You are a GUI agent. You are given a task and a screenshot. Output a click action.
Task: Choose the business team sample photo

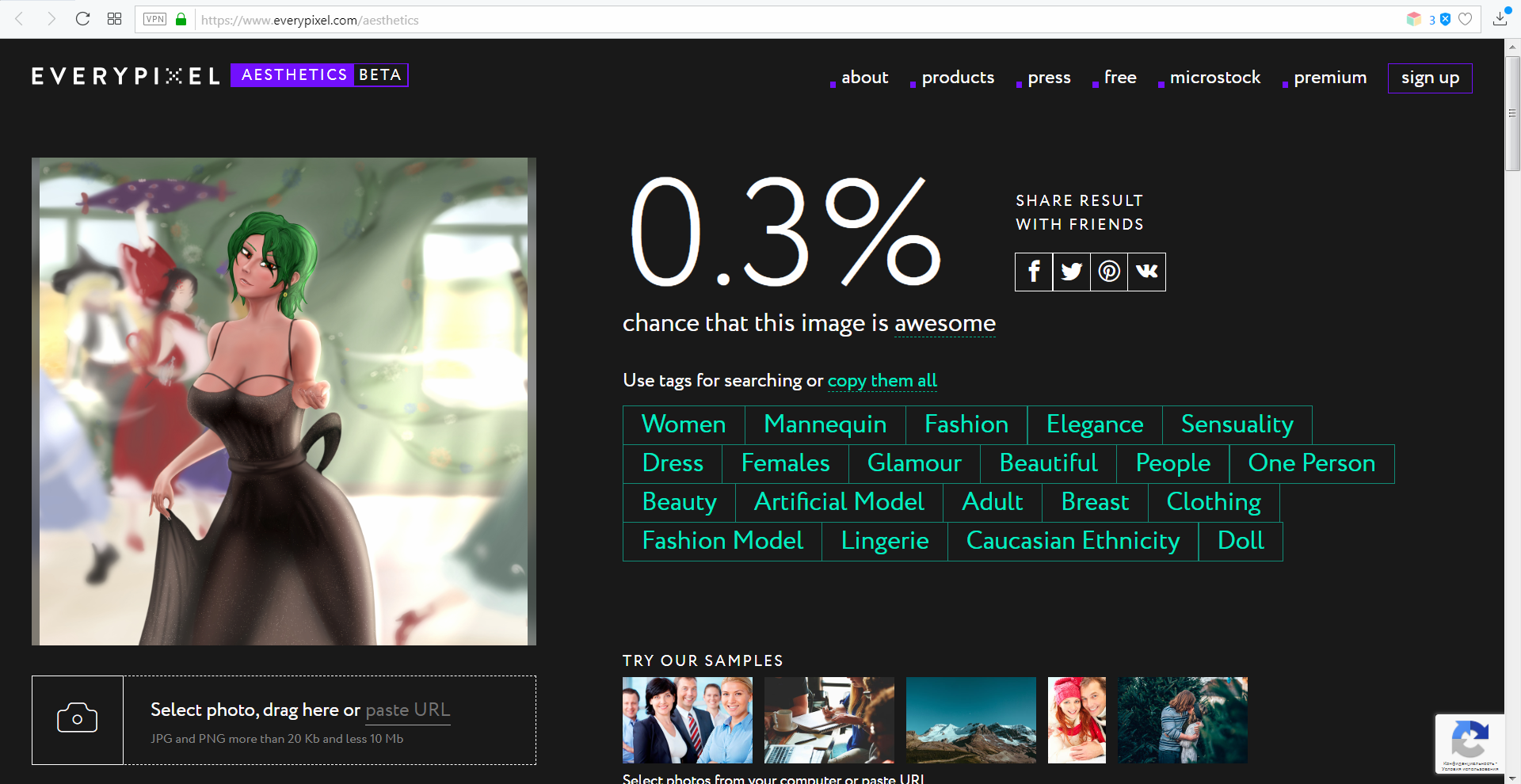[x=688, y=720]
